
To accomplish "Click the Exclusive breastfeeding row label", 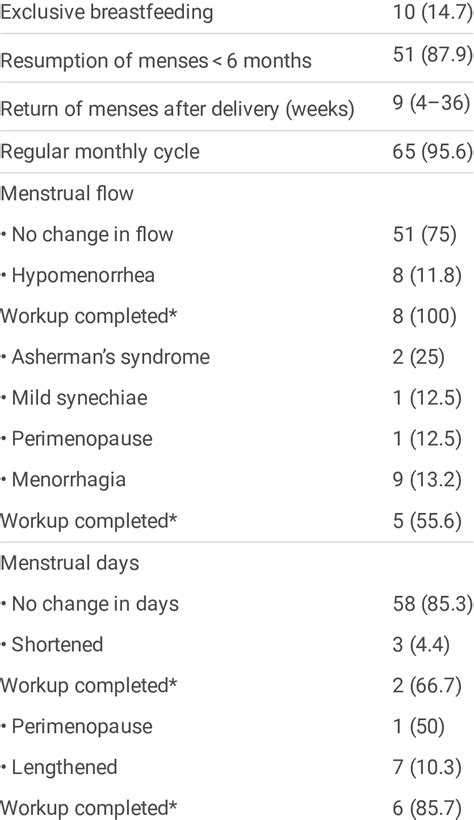I will tap(107, 13).
